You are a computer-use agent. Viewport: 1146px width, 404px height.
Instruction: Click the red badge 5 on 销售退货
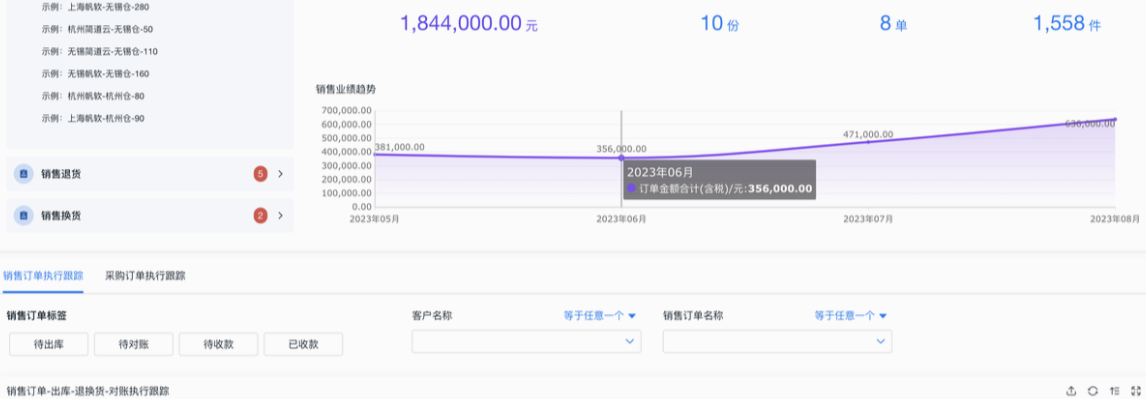coord(261,174)
